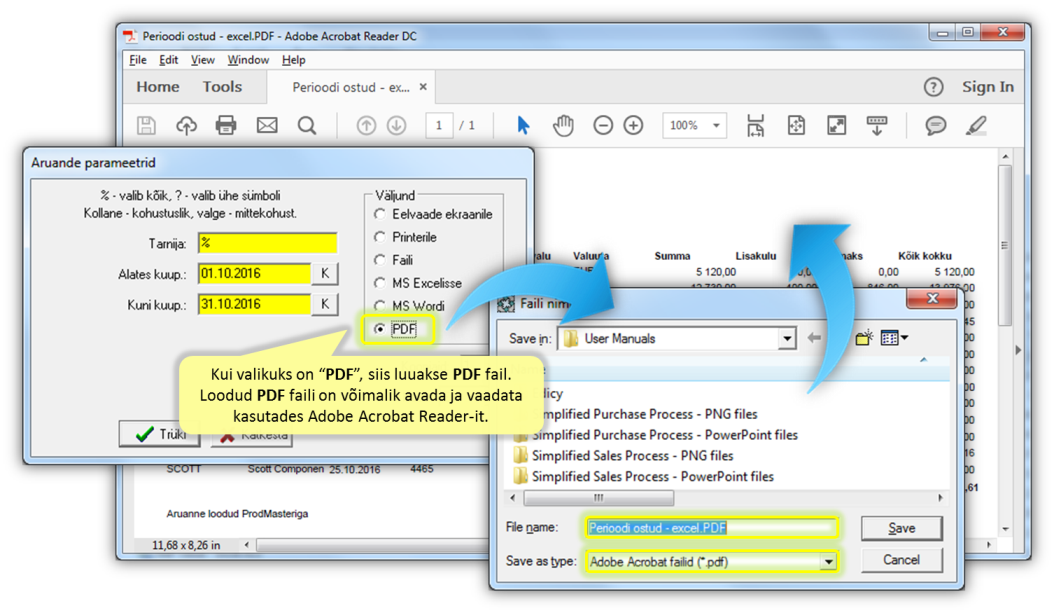Open the Help menu
1054x613 pixels.
294,60
